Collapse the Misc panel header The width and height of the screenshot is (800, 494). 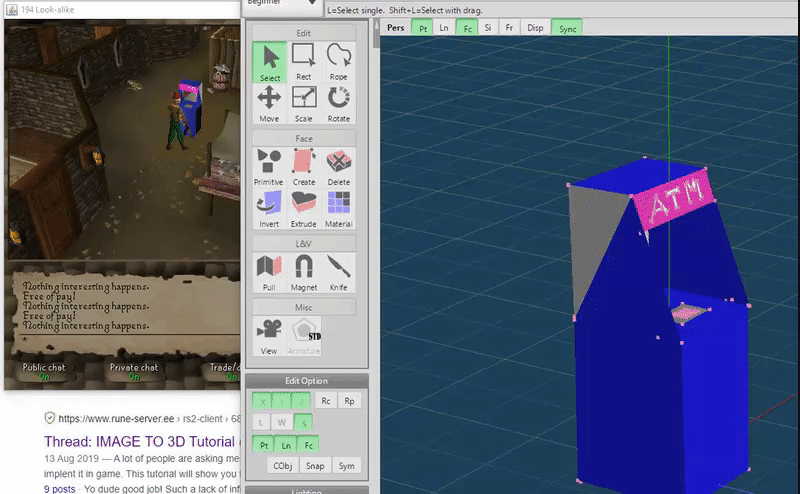(304, 307)
